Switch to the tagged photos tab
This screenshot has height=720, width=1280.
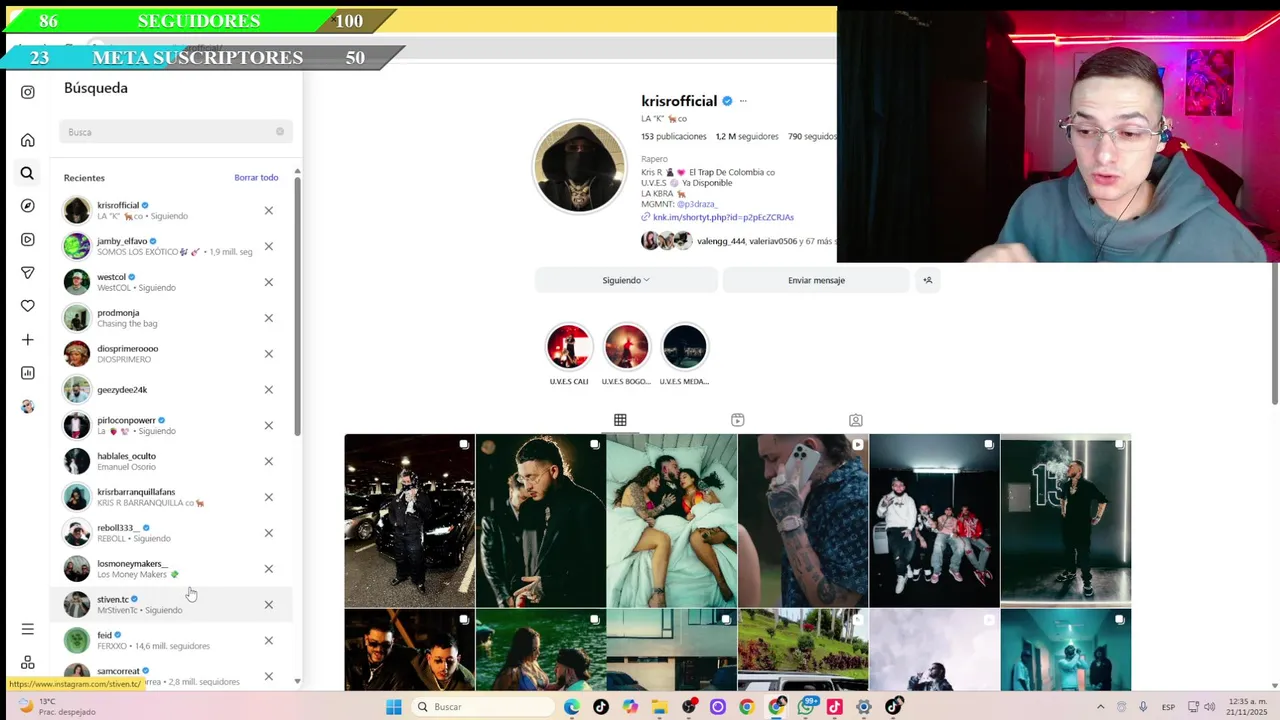[x=856, y=420]
